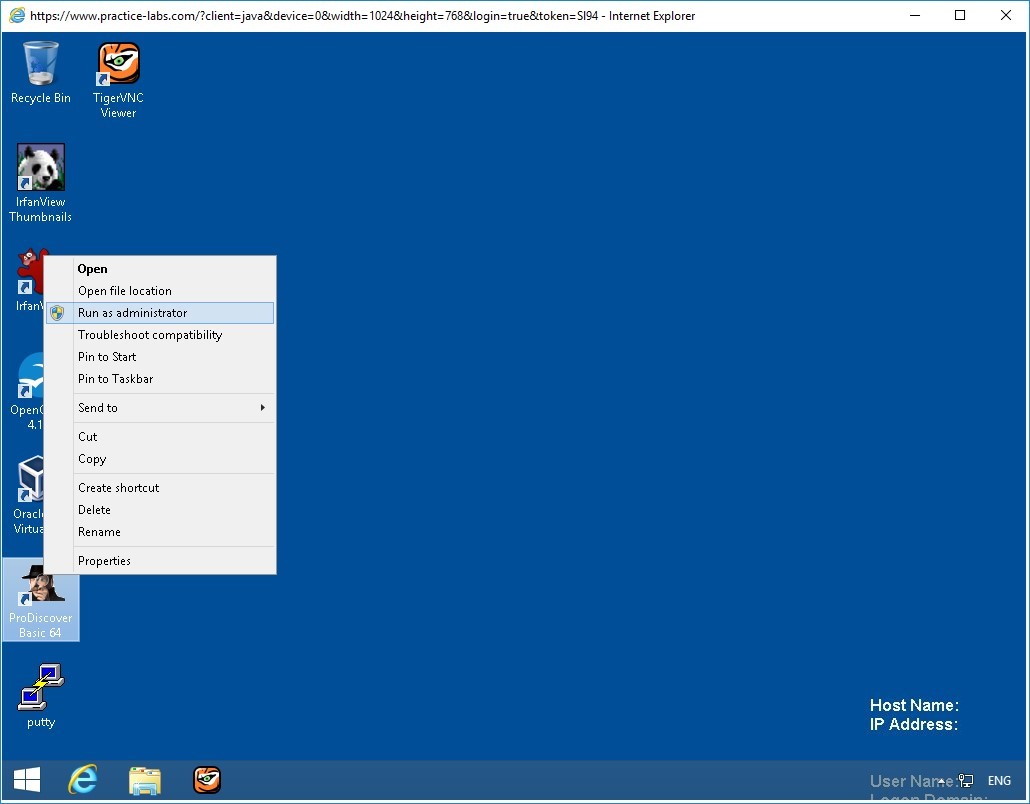The image size is (1030, 804).
Task: Choose Open in the context menu
Action: (x=160, y=269)
